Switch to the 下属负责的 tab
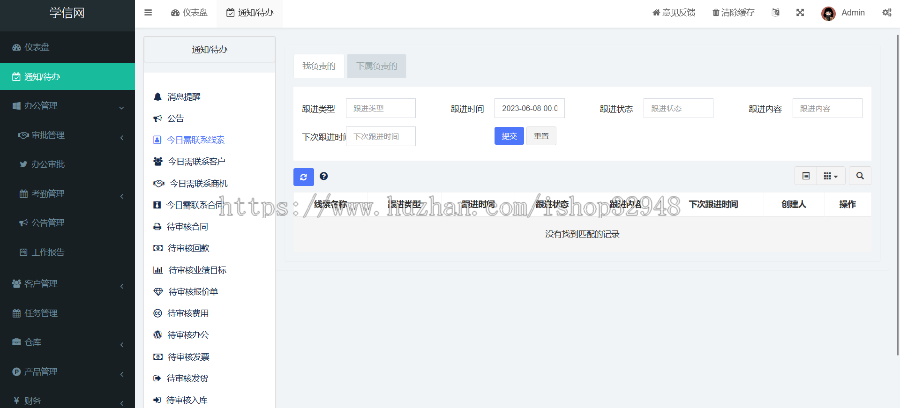Screen dimensions: 900x408 [377, 66]
